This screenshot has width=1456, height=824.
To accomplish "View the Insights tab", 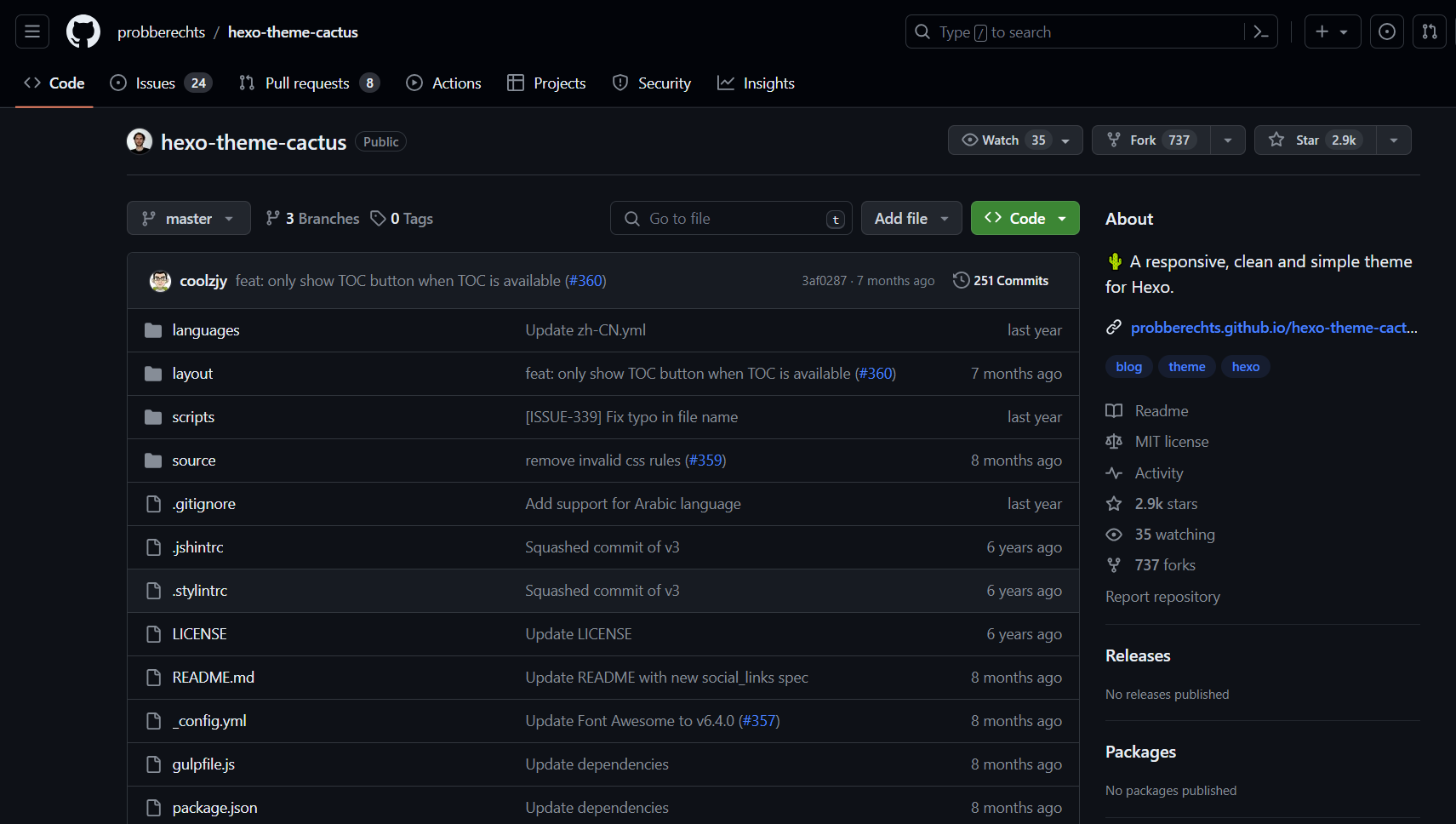I will (756, 83).
